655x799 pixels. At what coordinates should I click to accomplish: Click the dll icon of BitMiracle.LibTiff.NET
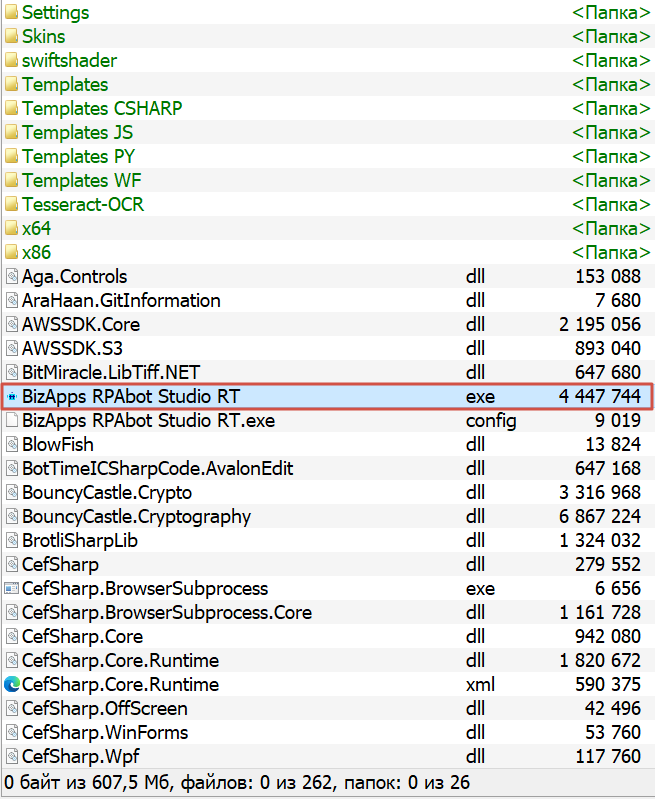coord(12,372)
